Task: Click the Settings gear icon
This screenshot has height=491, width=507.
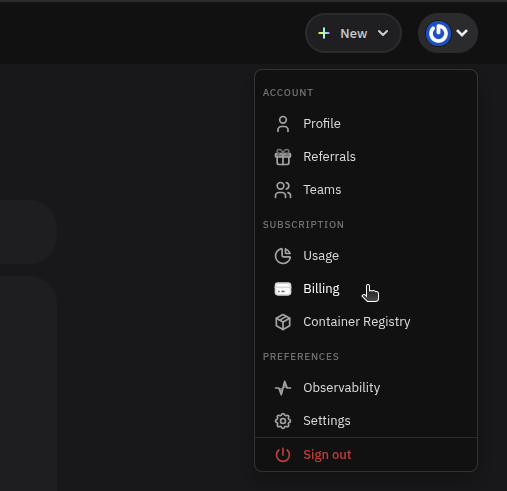Action: click(283, 421)
